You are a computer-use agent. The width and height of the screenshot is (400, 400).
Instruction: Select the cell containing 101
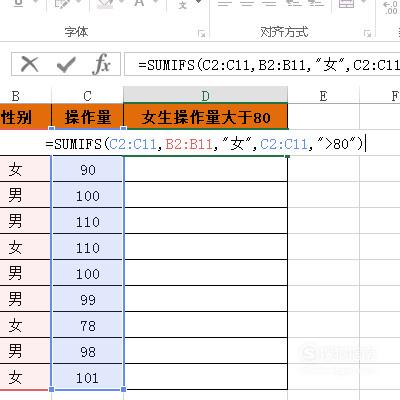pos(88,378)
